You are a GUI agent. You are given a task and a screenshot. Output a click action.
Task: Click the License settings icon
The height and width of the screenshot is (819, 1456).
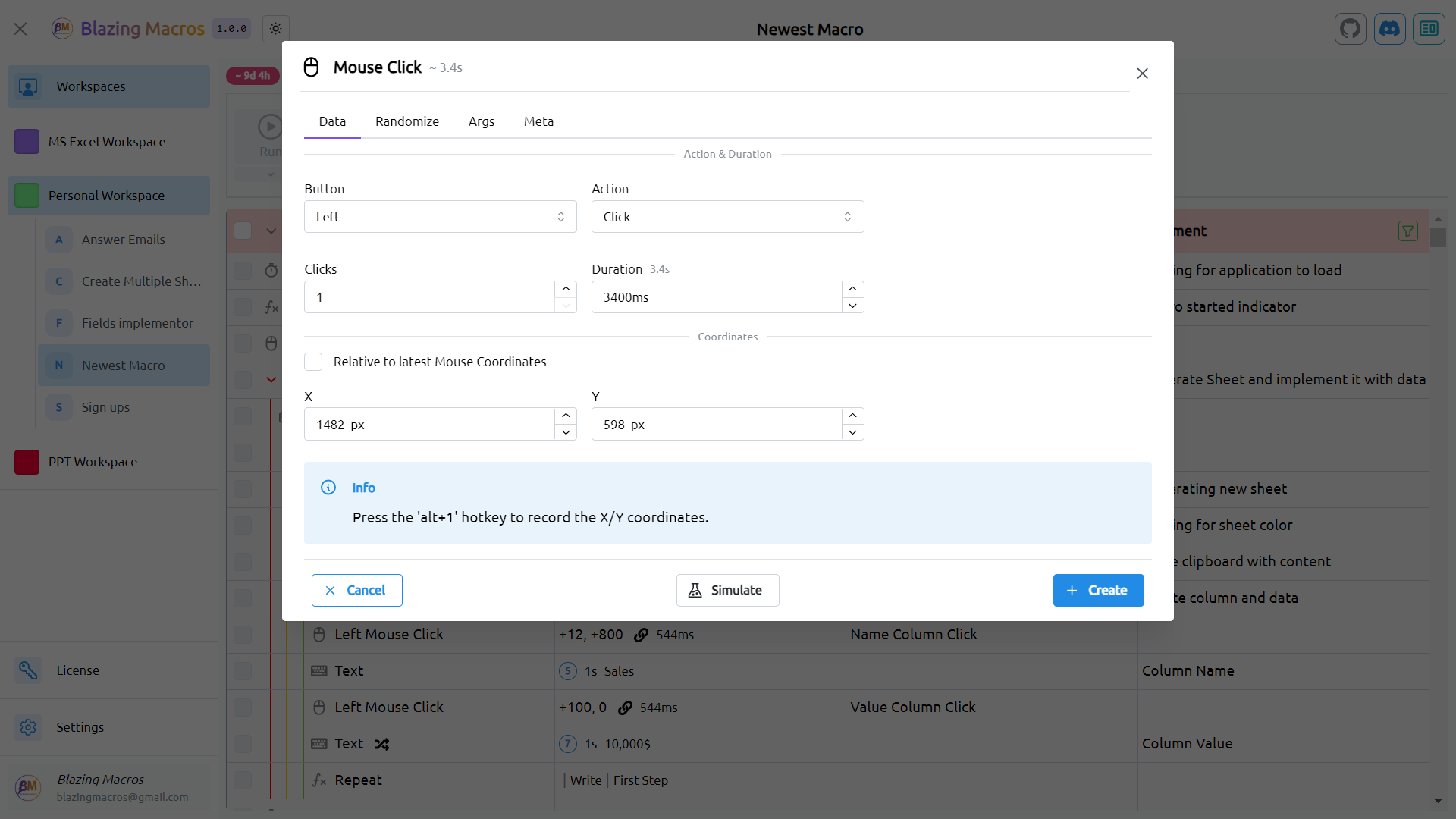tap(28, 670)
